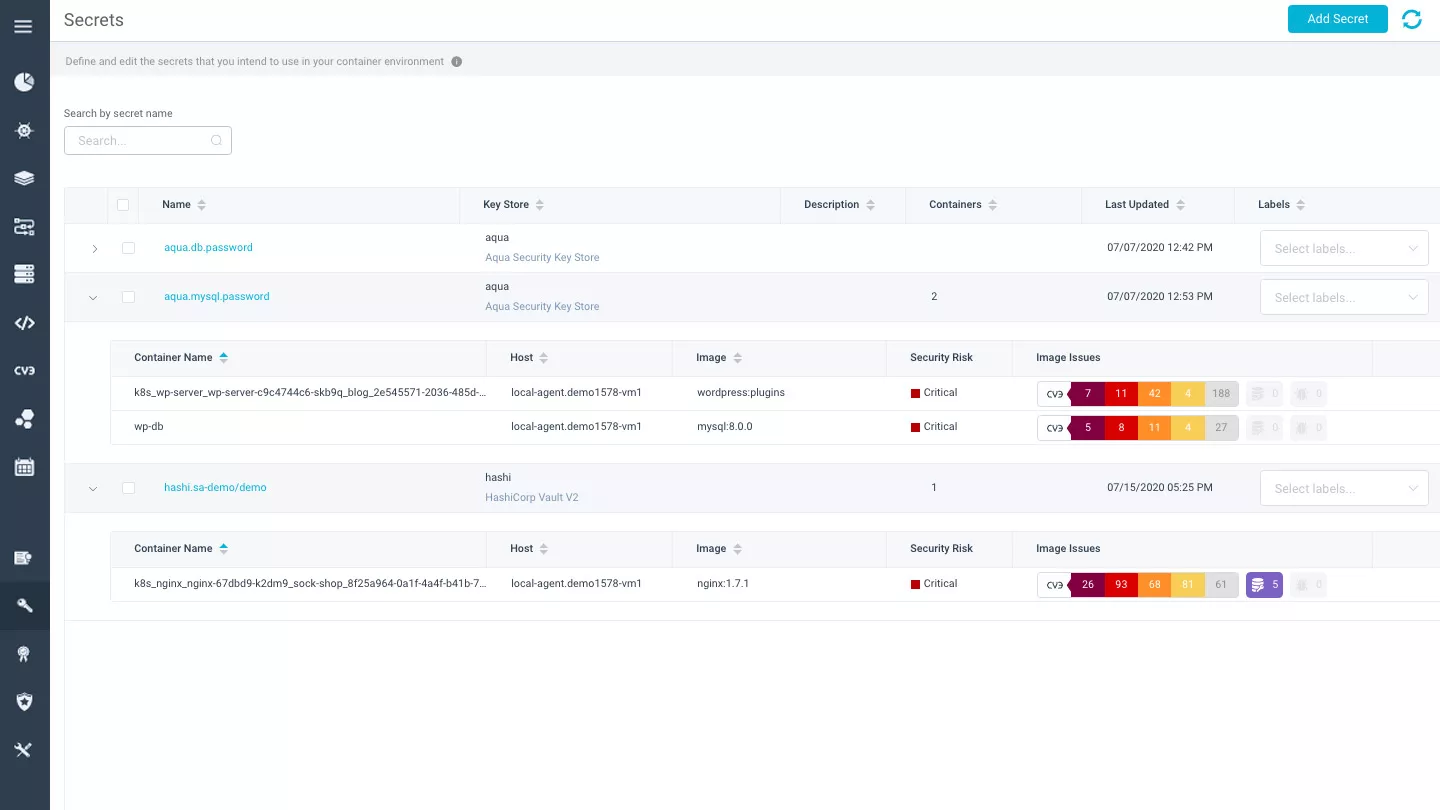Click the 07/15/2020 05:25 PM timestamp

1160,488
